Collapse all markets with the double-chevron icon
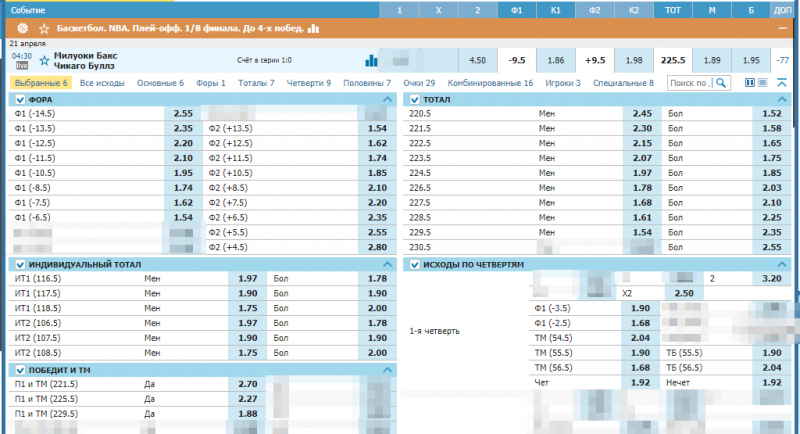This screenshot has height=434, width=800. pyautogui.click(x=782, y=83)
